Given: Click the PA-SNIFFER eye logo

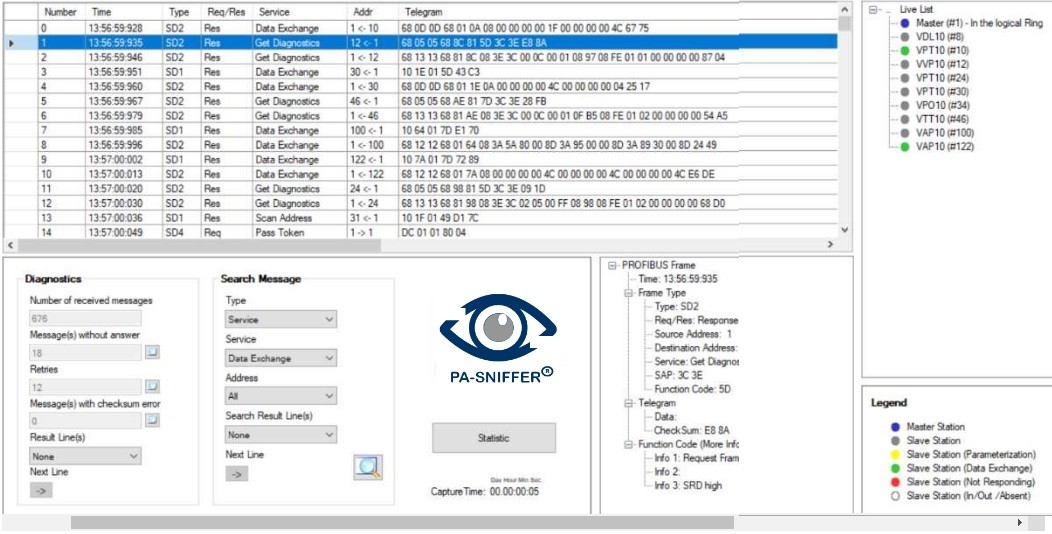Looking at the screenshot, I should (497, 334).
